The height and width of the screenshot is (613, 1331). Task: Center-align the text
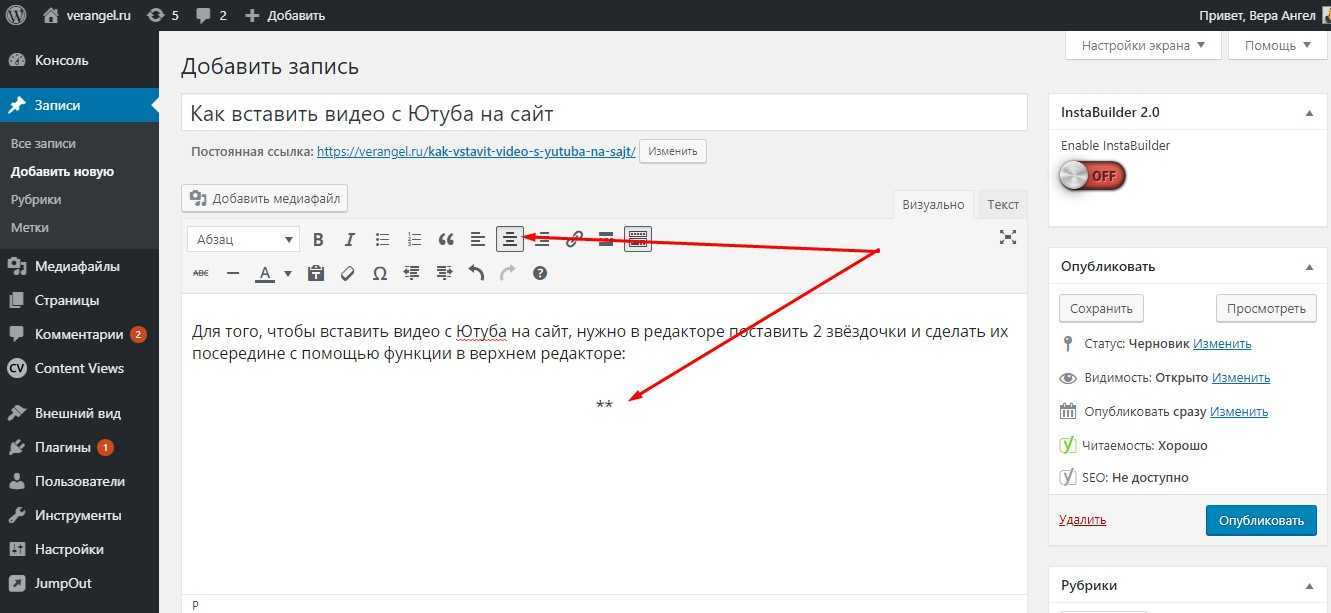510,239
